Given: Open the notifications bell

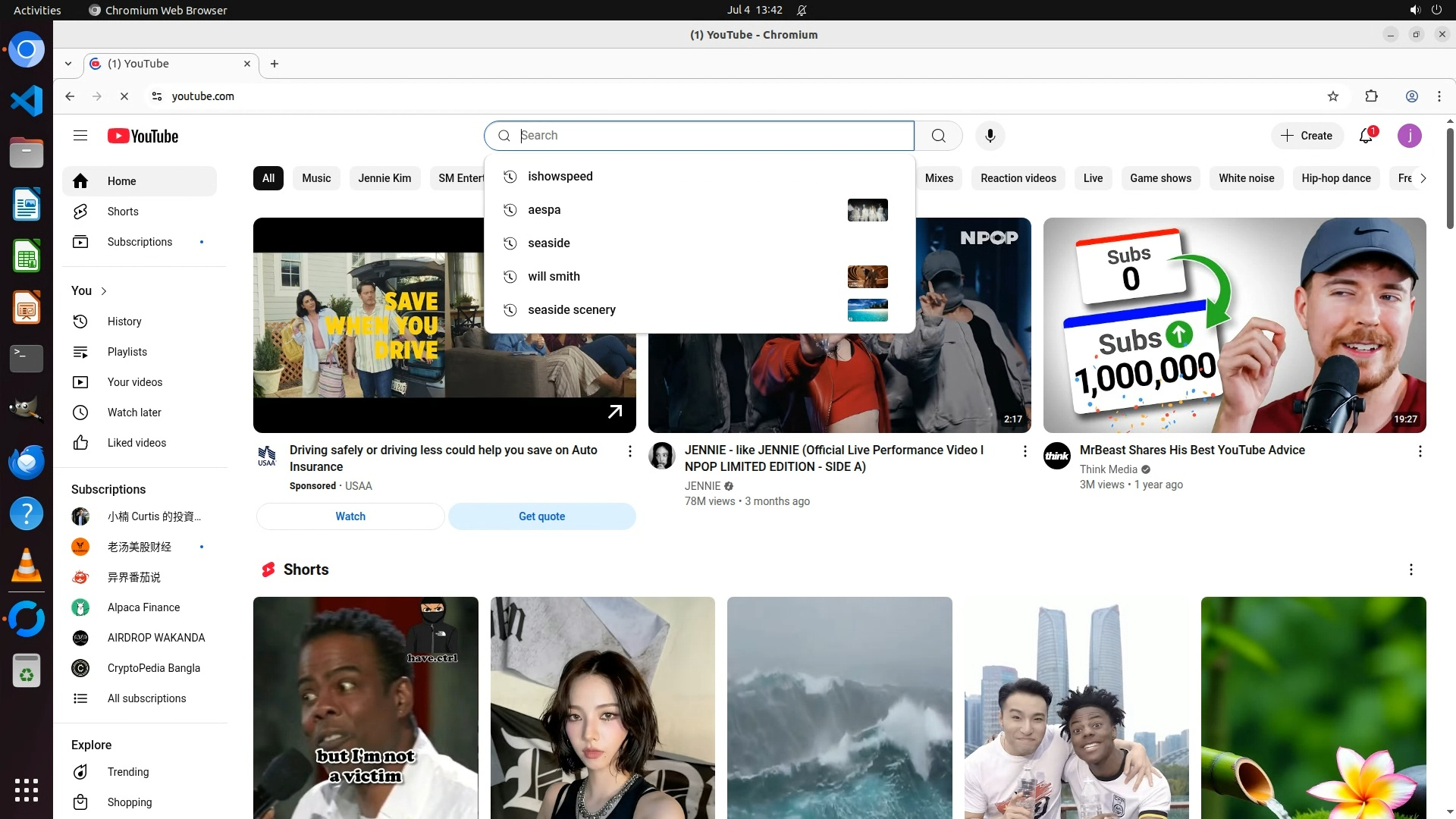Looking at the screenshot, I should tap(1366, 136).
